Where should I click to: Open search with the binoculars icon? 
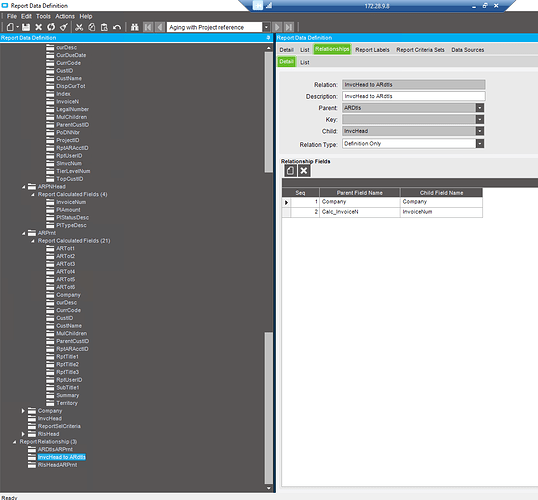135,27
